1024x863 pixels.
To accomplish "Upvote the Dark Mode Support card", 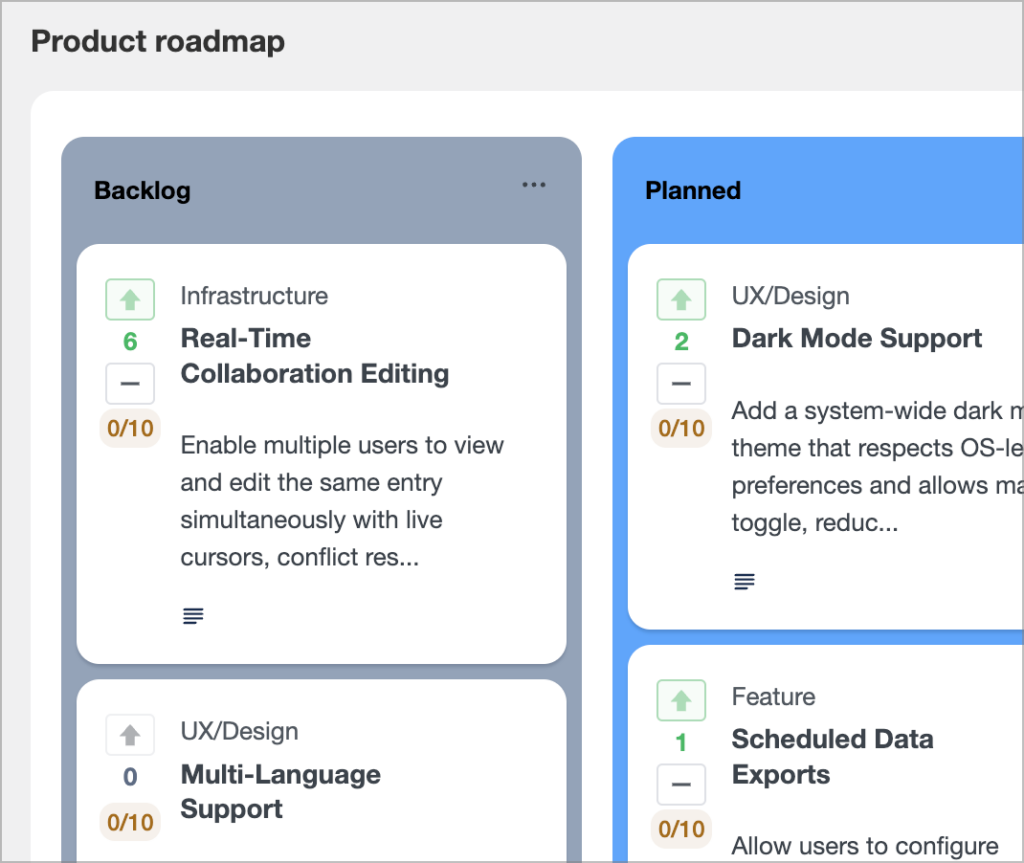I will [x=681, y=298].
